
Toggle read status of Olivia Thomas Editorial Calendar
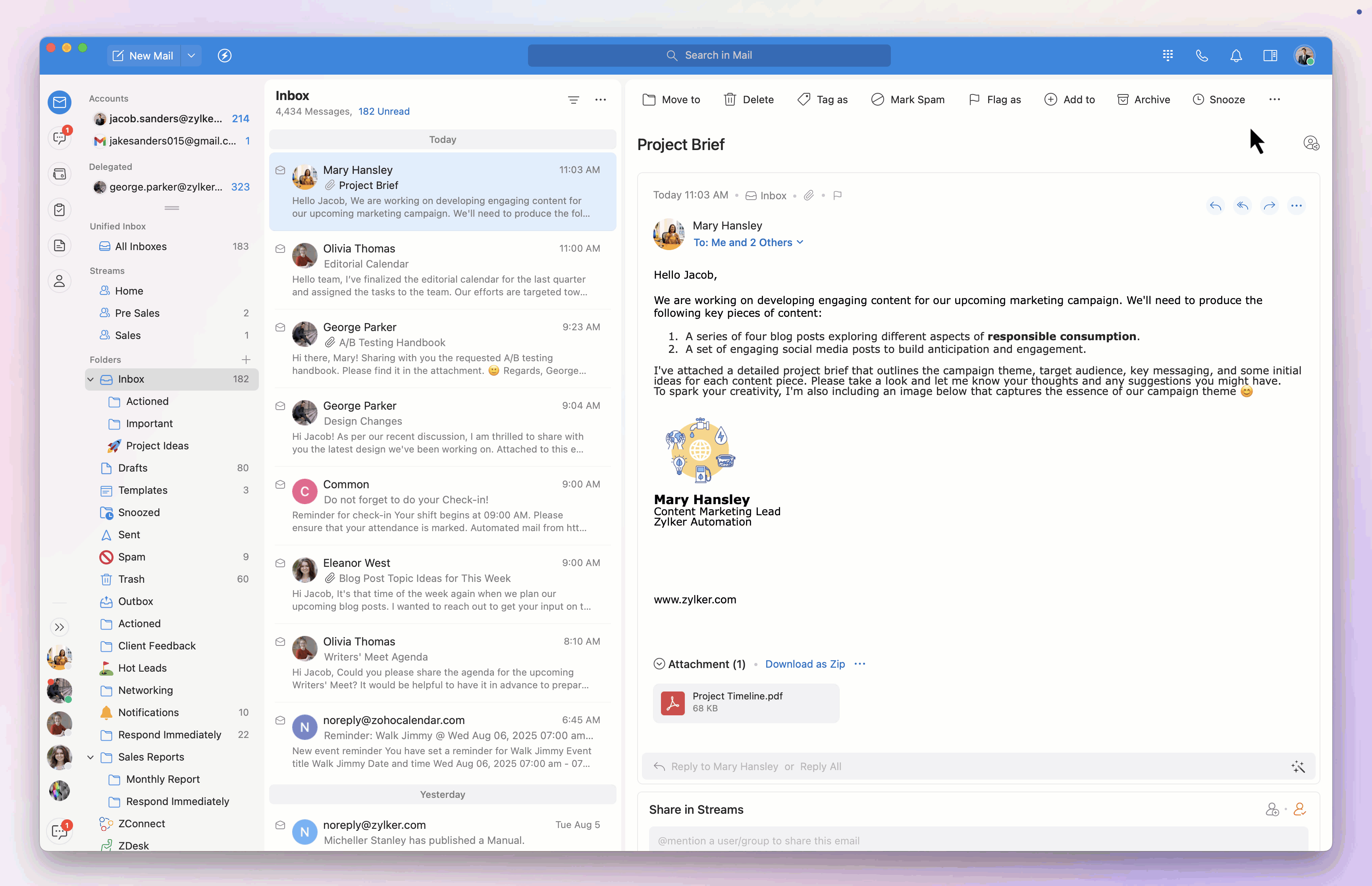[280, 249]
